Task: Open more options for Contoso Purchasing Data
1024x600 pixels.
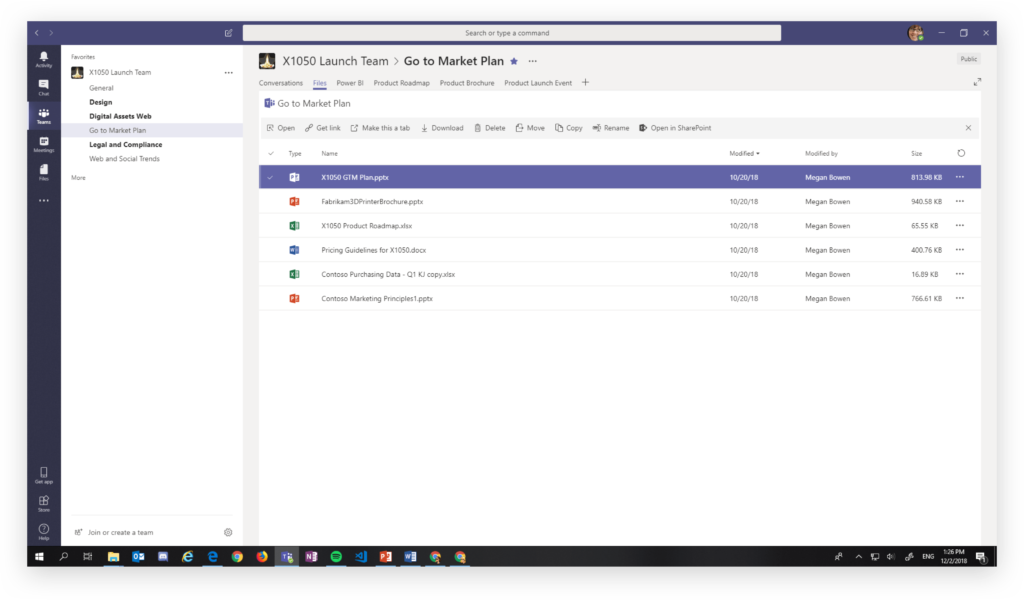Action: 959,274
